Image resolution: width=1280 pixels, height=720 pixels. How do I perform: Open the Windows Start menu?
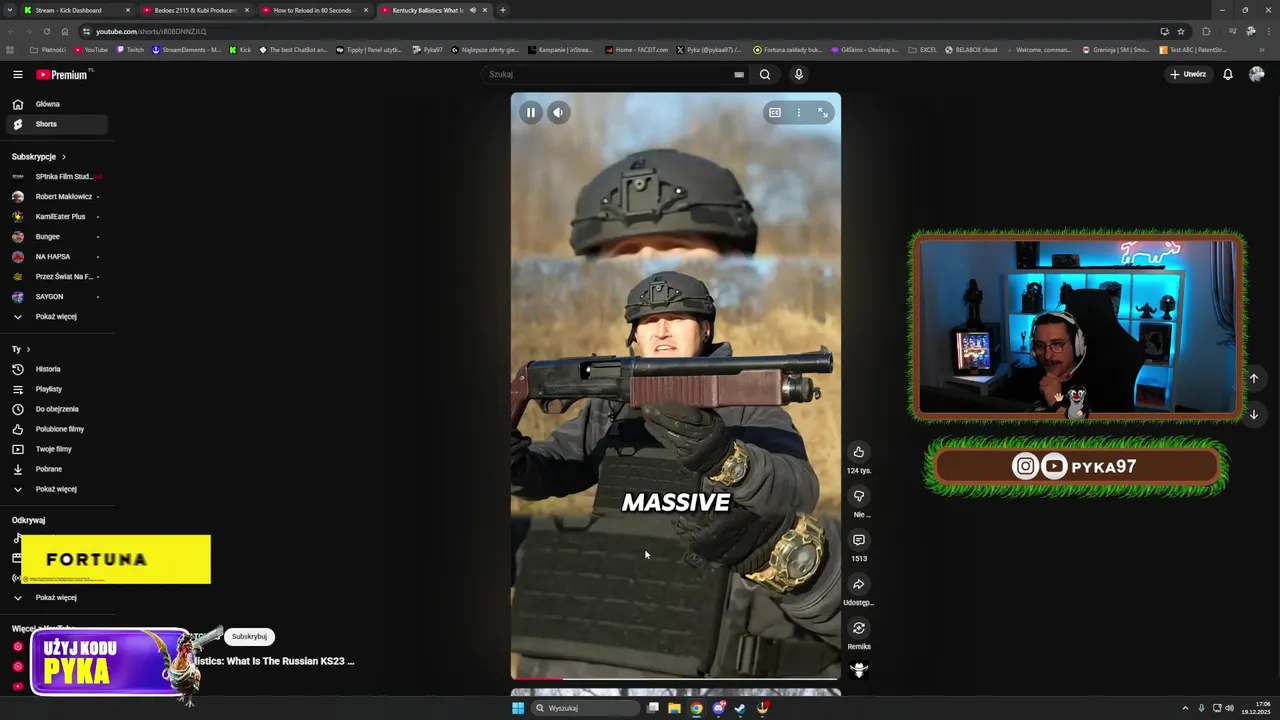click(x=518, y=708)
